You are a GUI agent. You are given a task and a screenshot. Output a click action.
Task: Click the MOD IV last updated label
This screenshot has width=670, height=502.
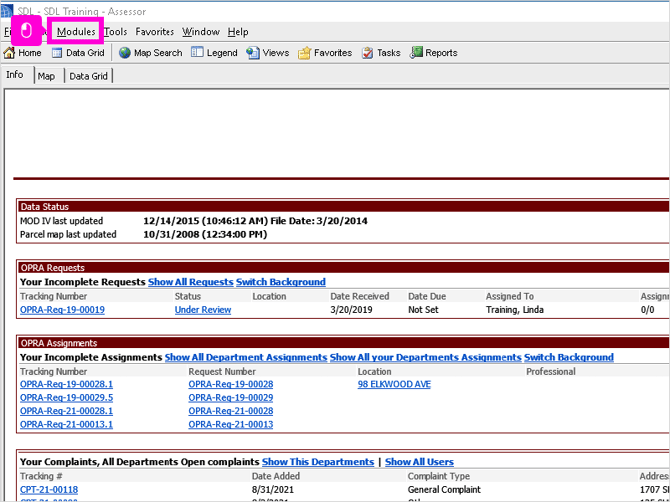[62, 221]
